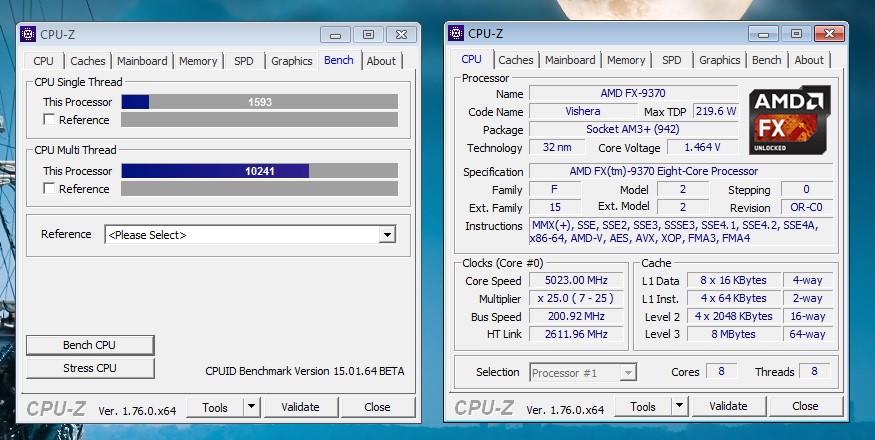
Task: Click Multi Thread This Processor bar 10241
Action: coord(259,171)
